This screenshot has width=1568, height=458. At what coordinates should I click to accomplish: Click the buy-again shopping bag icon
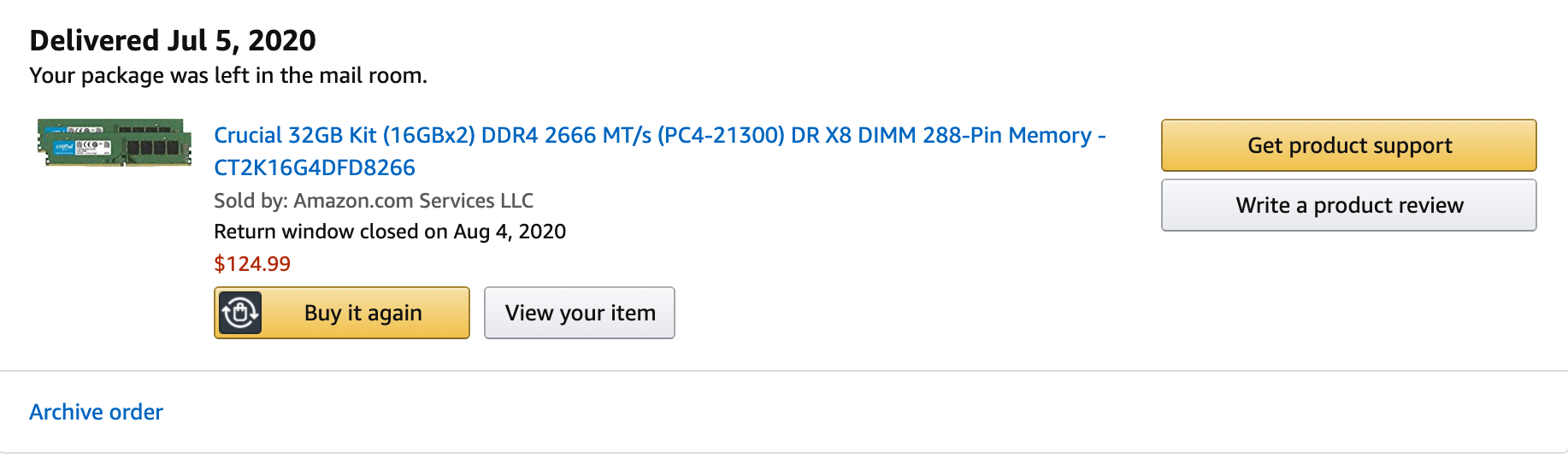click(240, 313)
